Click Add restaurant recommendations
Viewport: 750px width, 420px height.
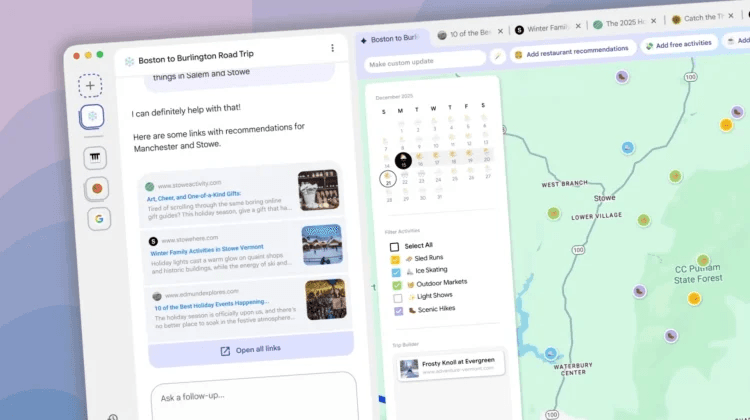point(572,51)
